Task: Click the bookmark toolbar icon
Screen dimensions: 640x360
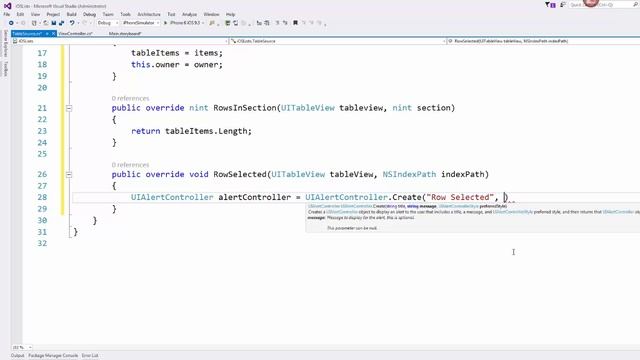Action: [296, 23]
